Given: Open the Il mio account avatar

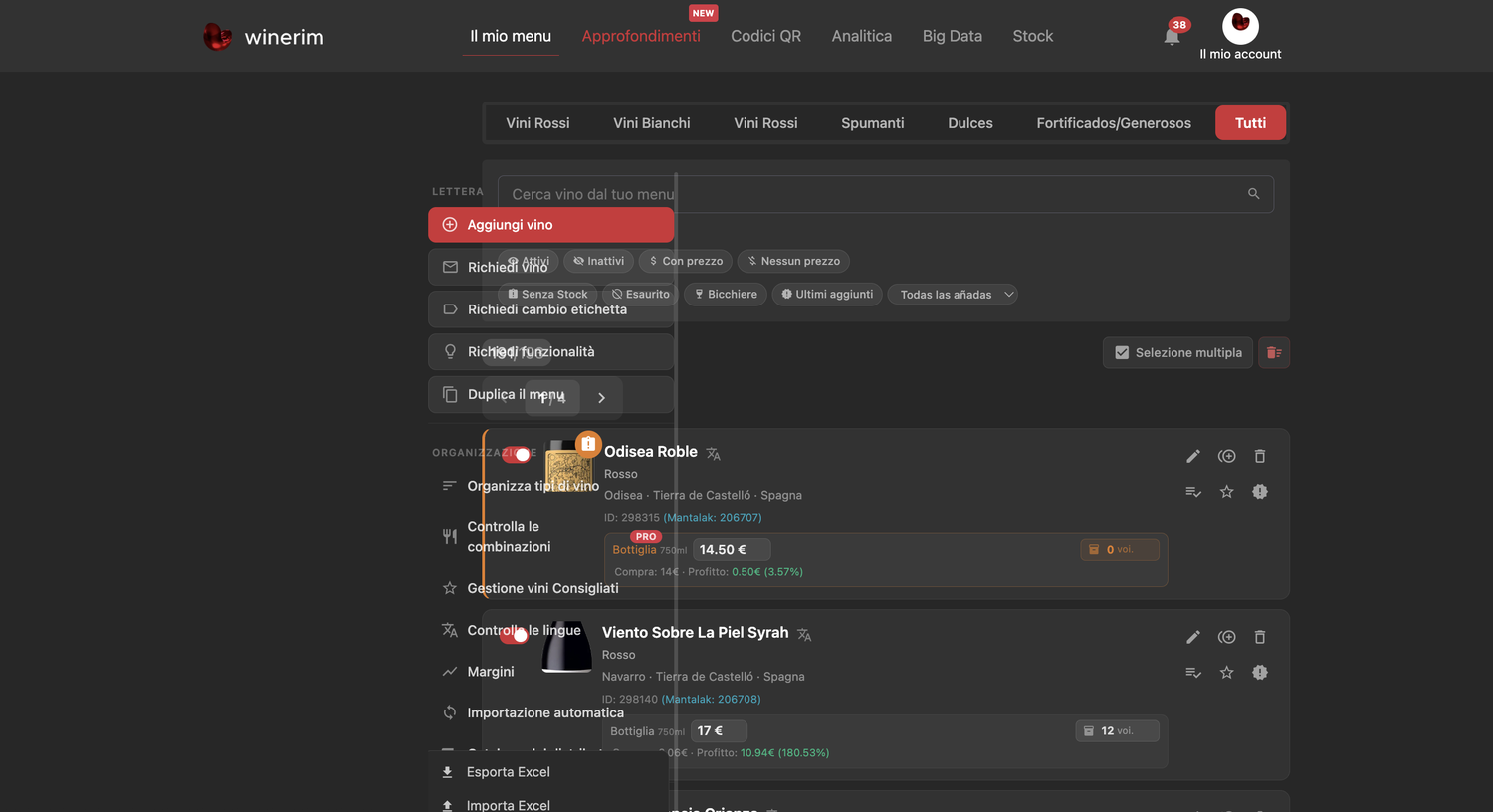Looking at the screenshot, I should point(1240,26).
